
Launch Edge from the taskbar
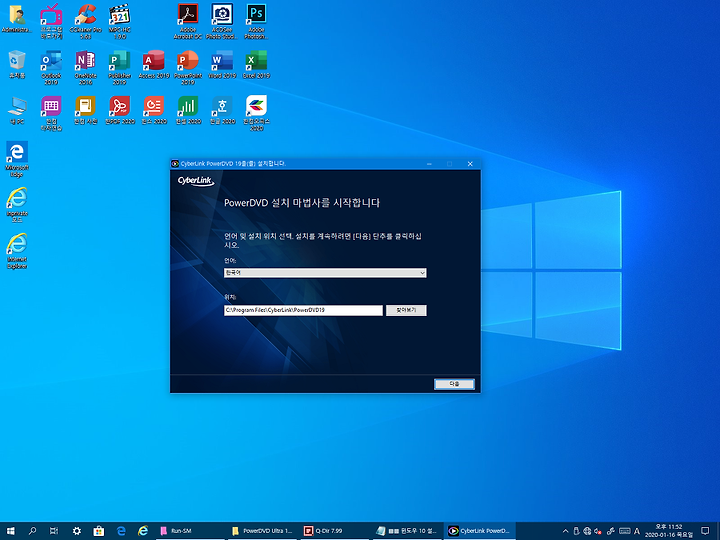pos(121,531)
